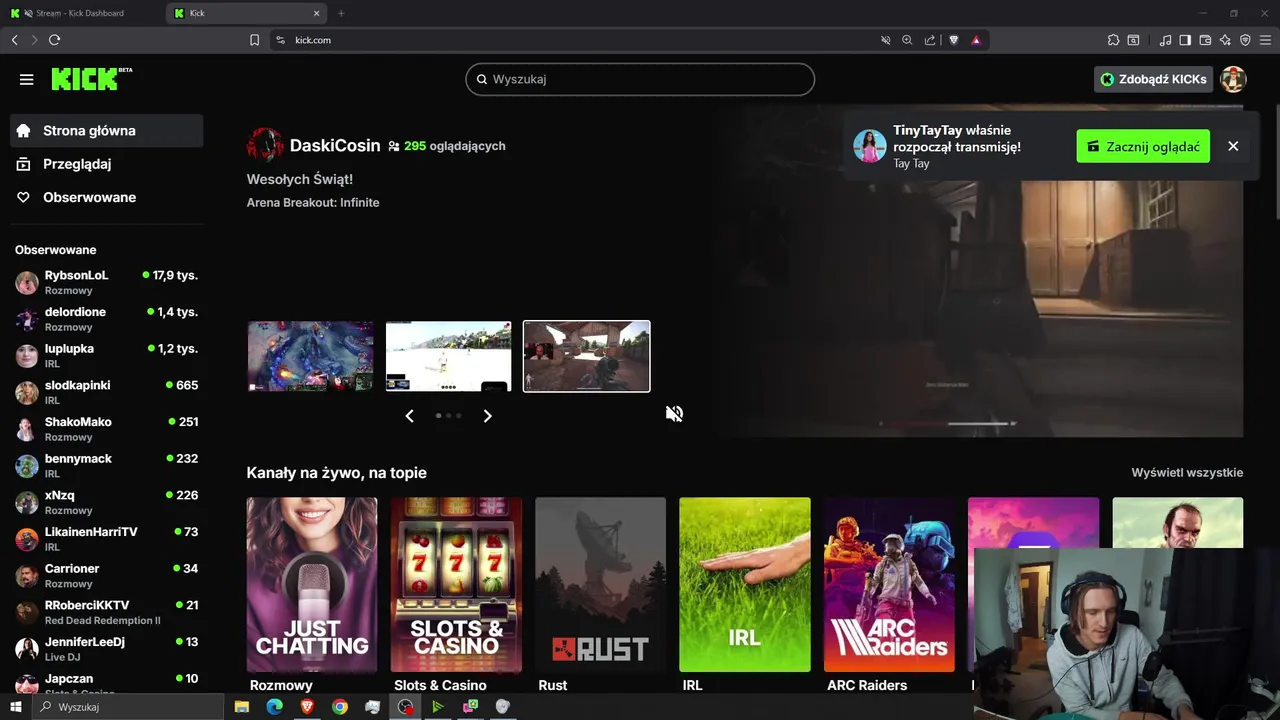Open Google Chrome from taskbar
The width and height of the screenshot is (1280, 720).
(x=340, y=707)
